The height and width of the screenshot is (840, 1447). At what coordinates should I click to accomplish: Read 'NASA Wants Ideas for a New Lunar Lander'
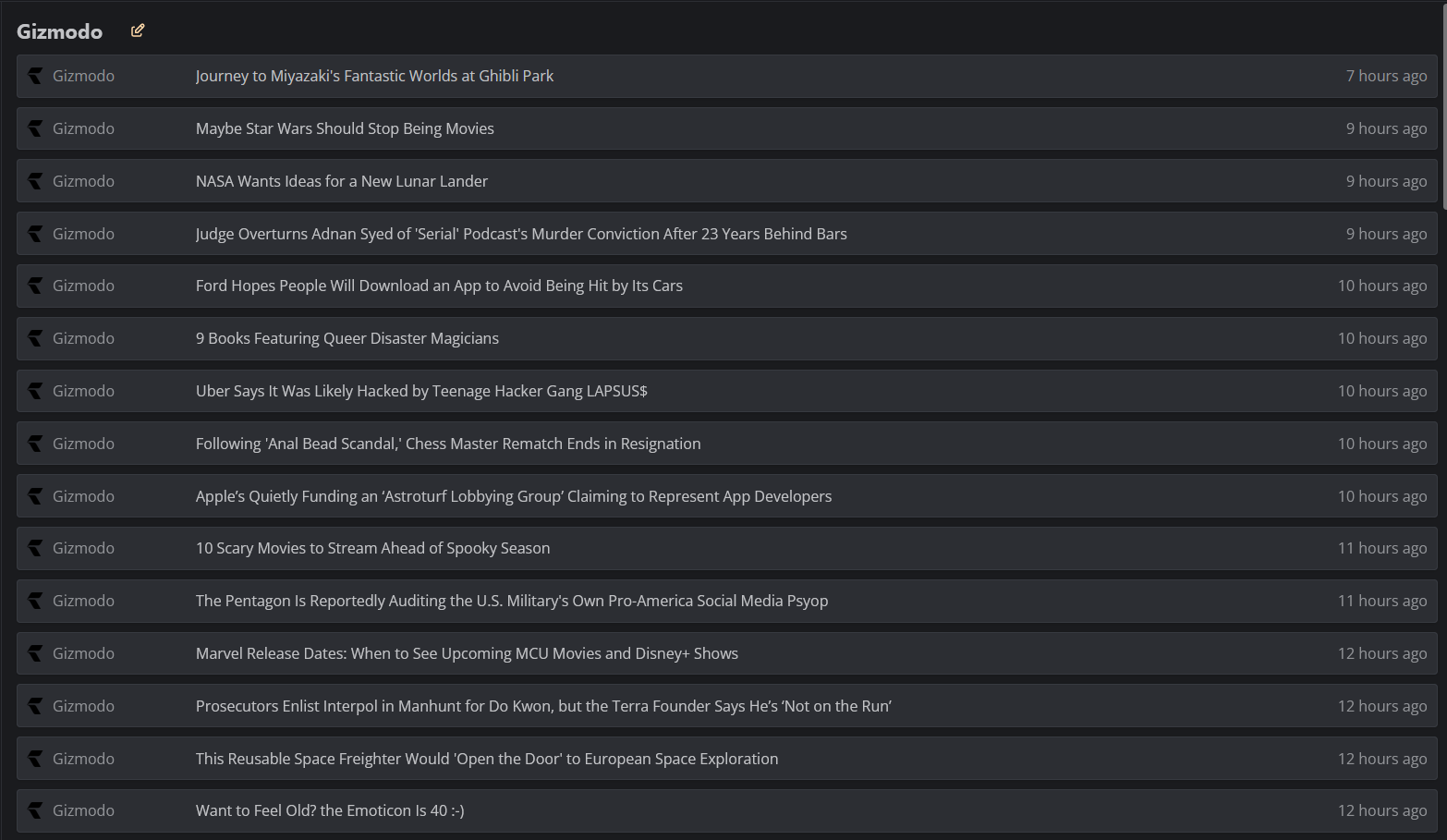pyautogui.click(x=342, y=181)
